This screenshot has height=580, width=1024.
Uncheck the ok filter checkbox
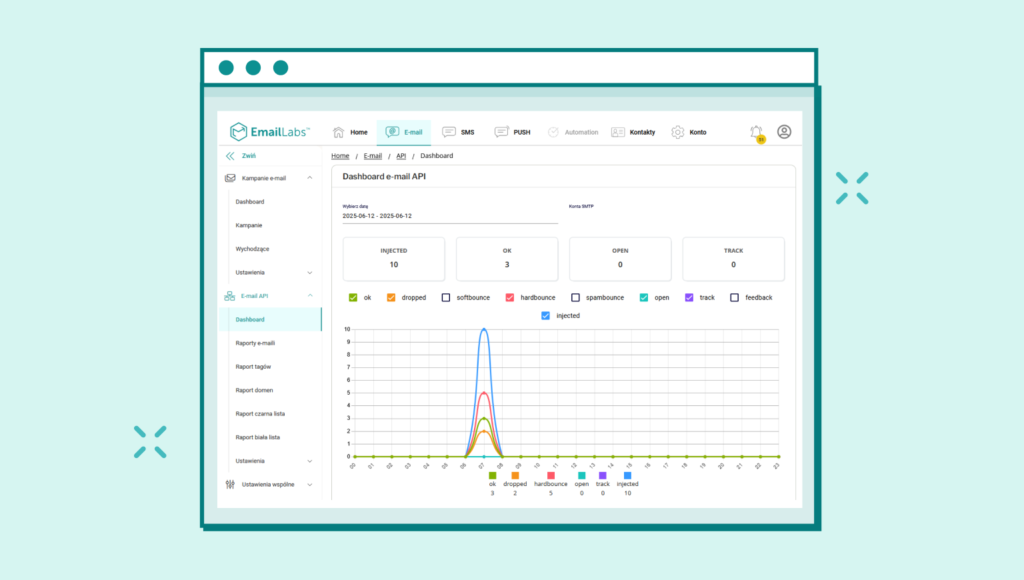(x=352, y=297)
